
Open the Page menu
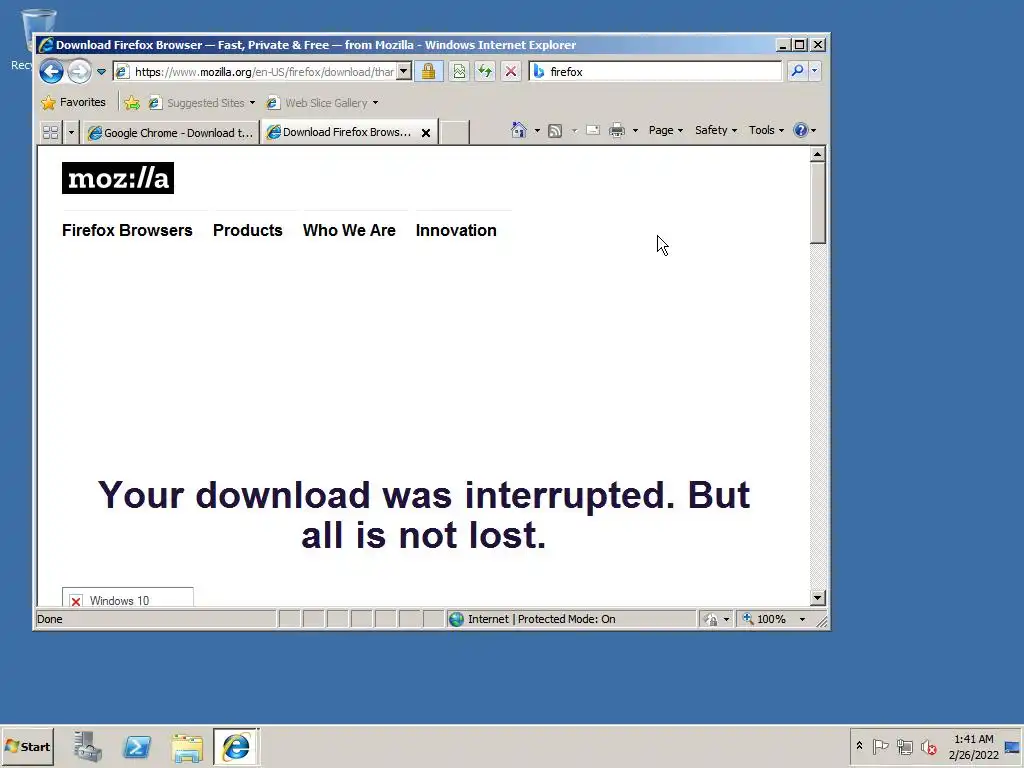665,130
